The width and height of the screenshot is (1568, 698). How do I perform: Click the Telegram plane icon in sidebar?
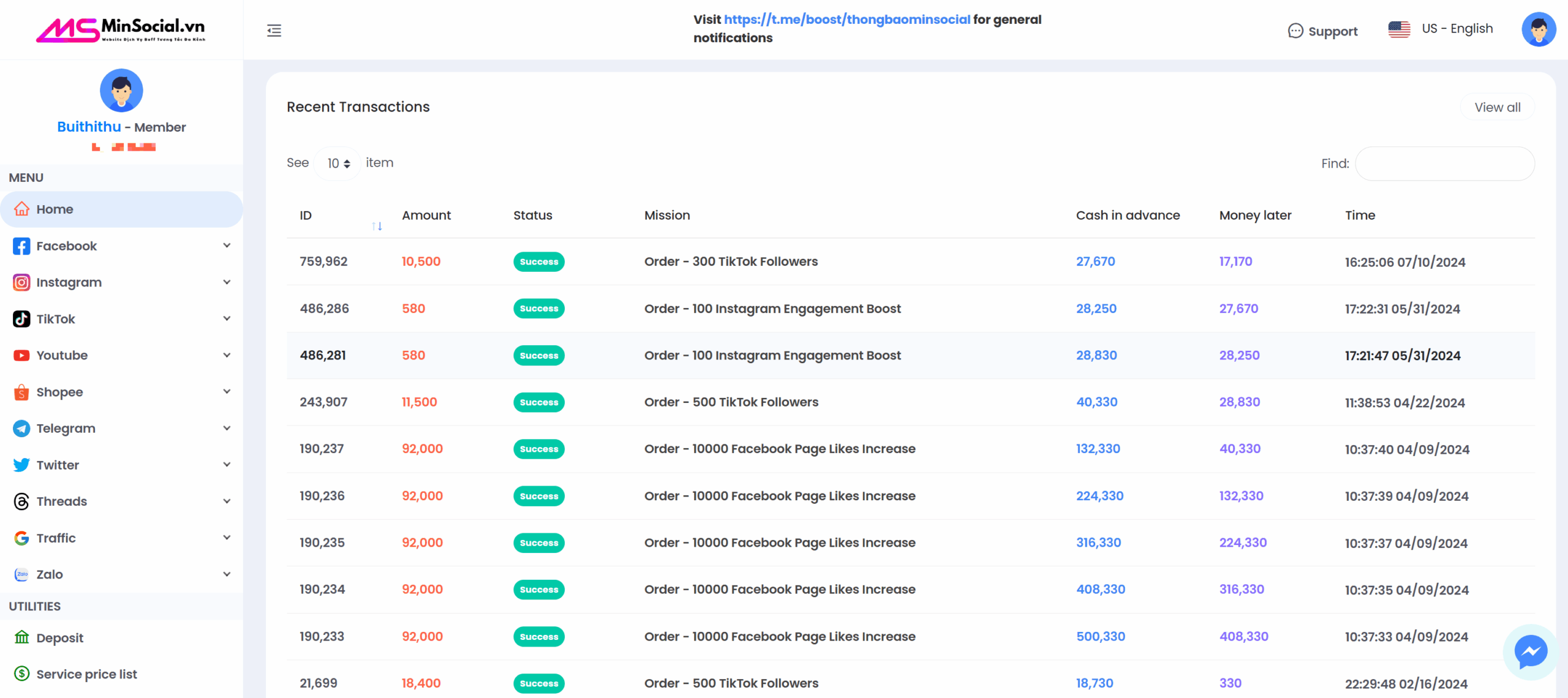21,429
